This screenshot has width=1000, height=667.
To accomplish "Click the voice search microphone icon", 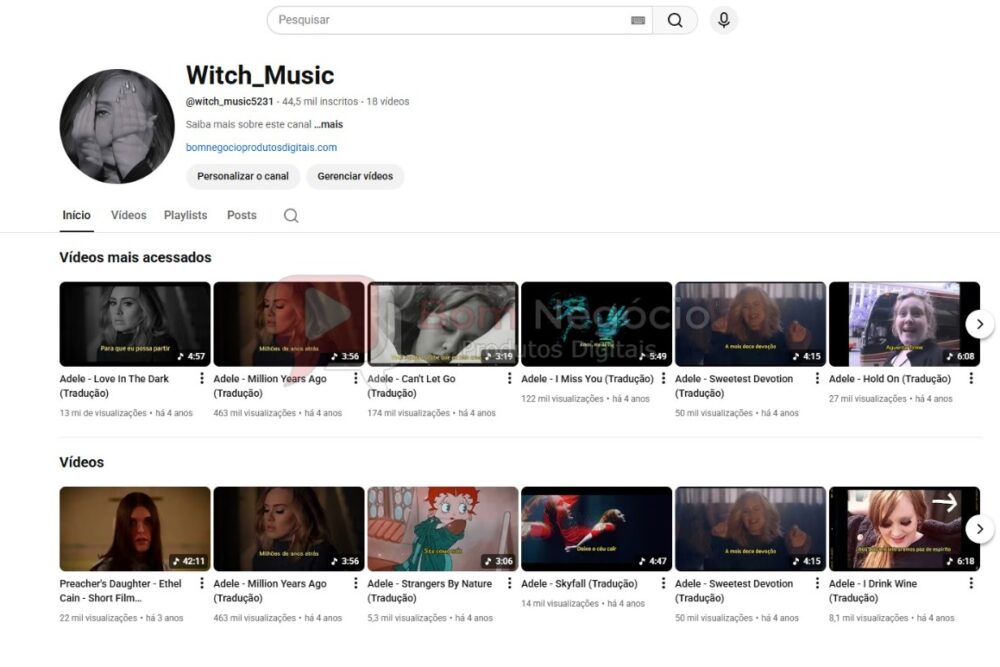I will (723, 19).
